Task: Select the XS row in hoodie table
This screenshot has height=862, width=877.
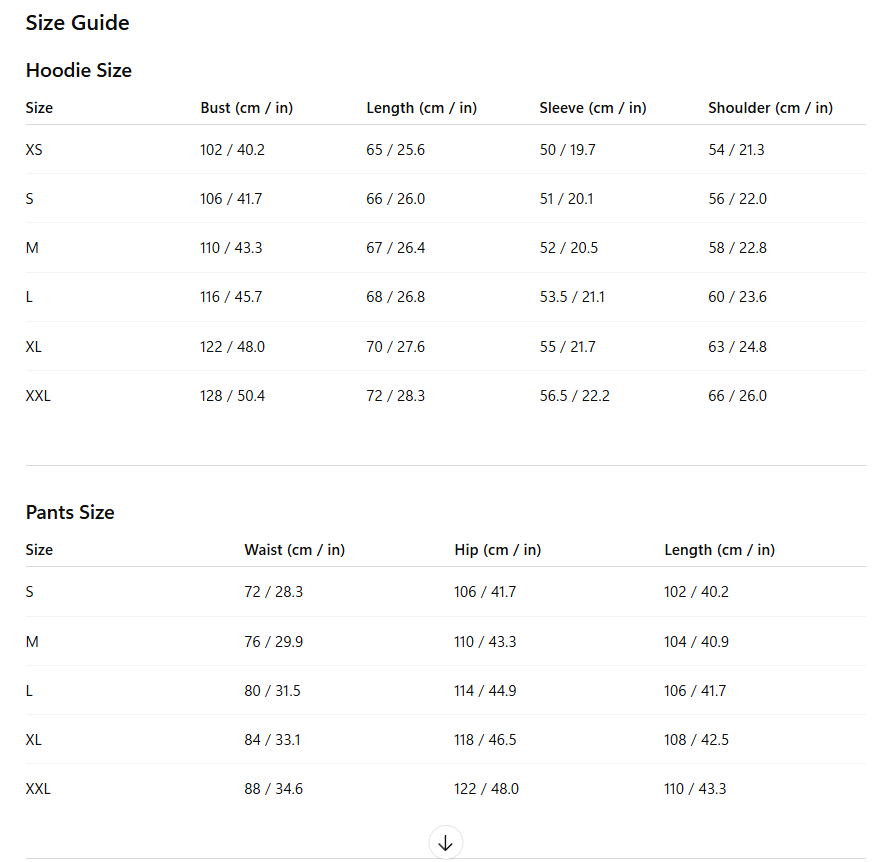Action: (x=34, y=150)
